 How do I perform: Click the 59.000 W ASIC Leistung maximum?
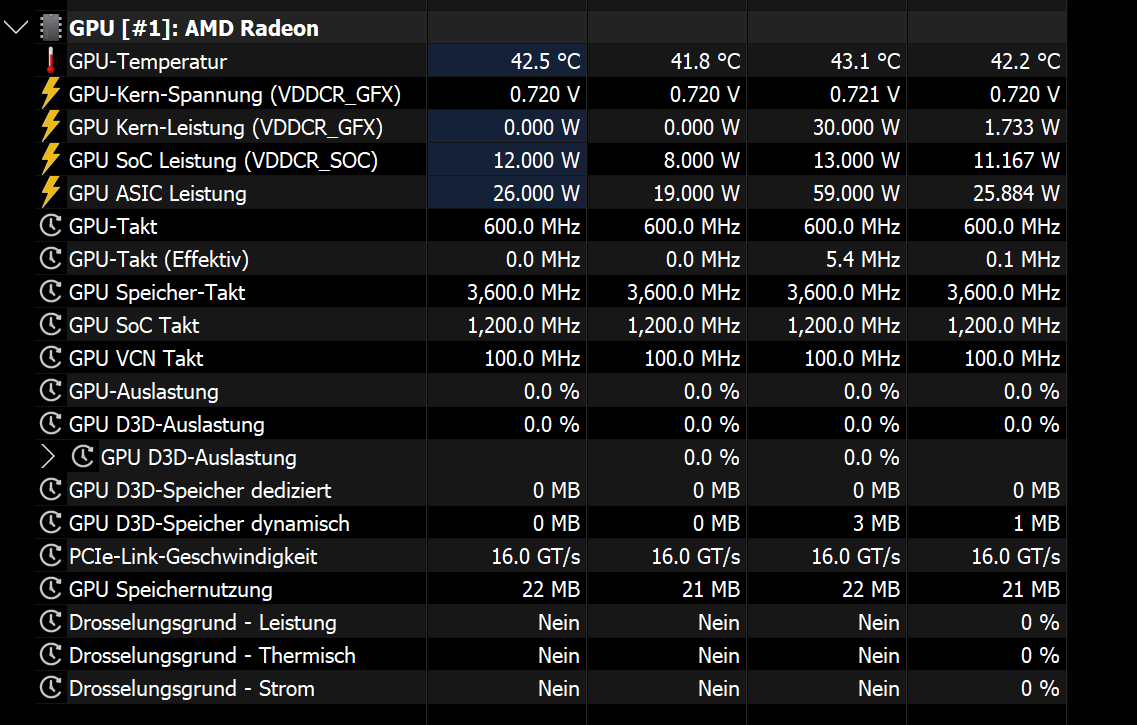856,194
